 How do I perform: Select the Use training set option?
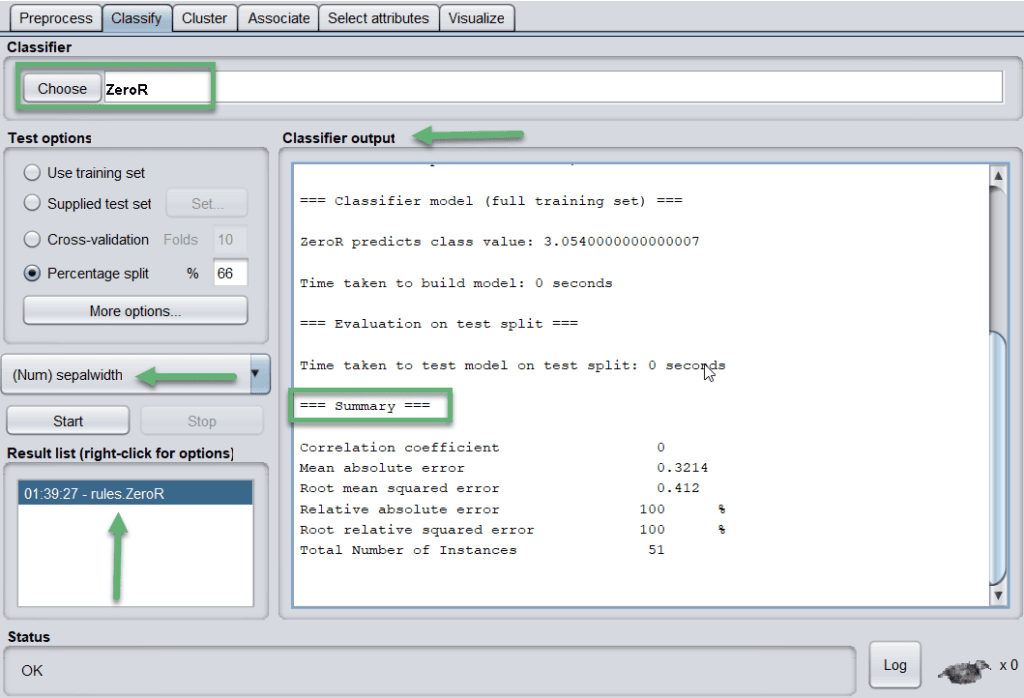[32, 173]
